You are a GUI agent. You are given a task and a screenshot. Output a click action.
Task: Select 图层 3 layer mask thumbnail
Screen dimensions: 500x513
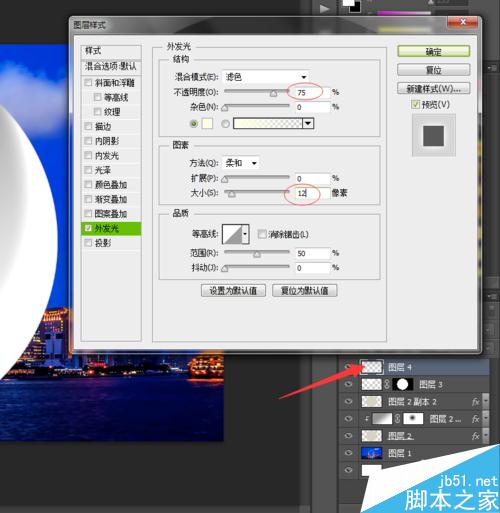coord(403,384)
